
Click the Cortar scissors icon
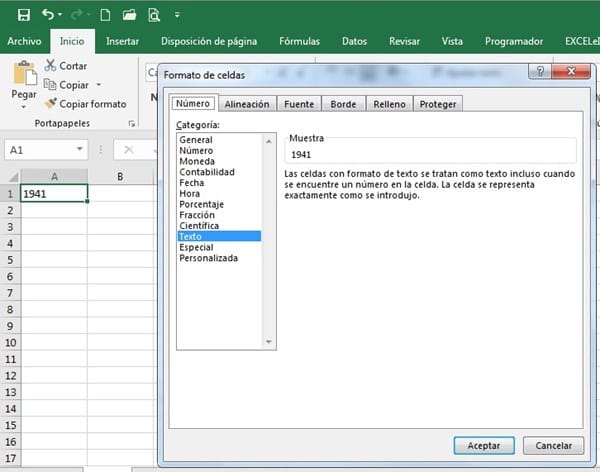coord(50,66)
